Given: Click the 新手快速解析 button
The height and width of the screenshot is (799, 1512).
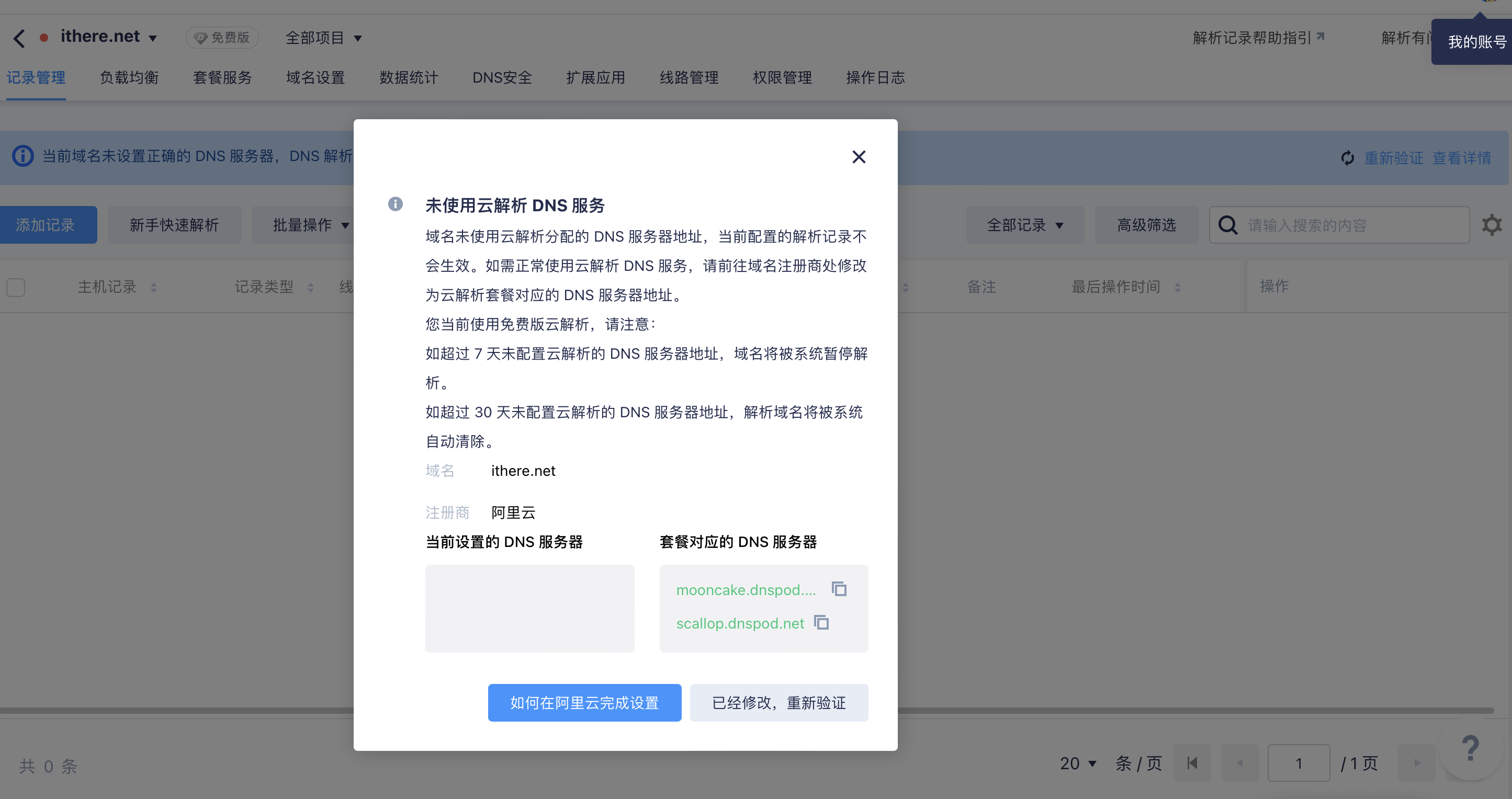Looking at the screenshot, I should pos(174,225).
